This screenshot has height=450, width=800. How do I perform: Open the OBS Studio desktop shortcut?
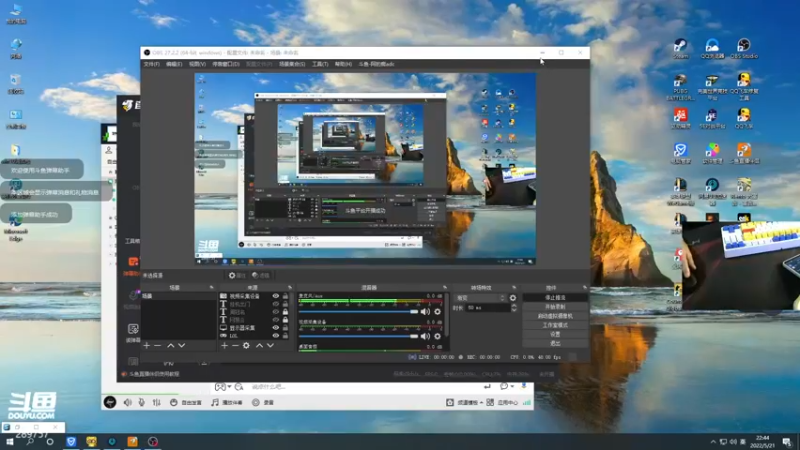744,49
